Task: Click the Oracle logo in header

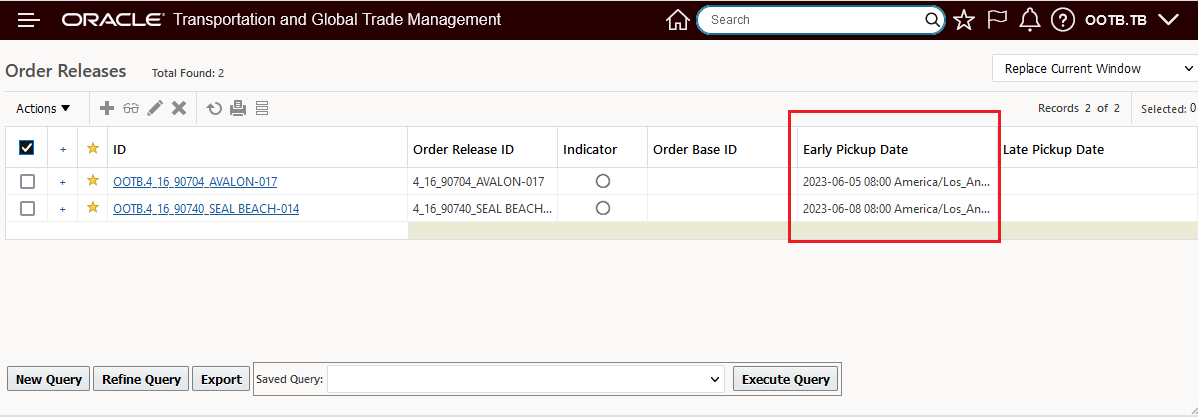Action: (x=112, y=20)
